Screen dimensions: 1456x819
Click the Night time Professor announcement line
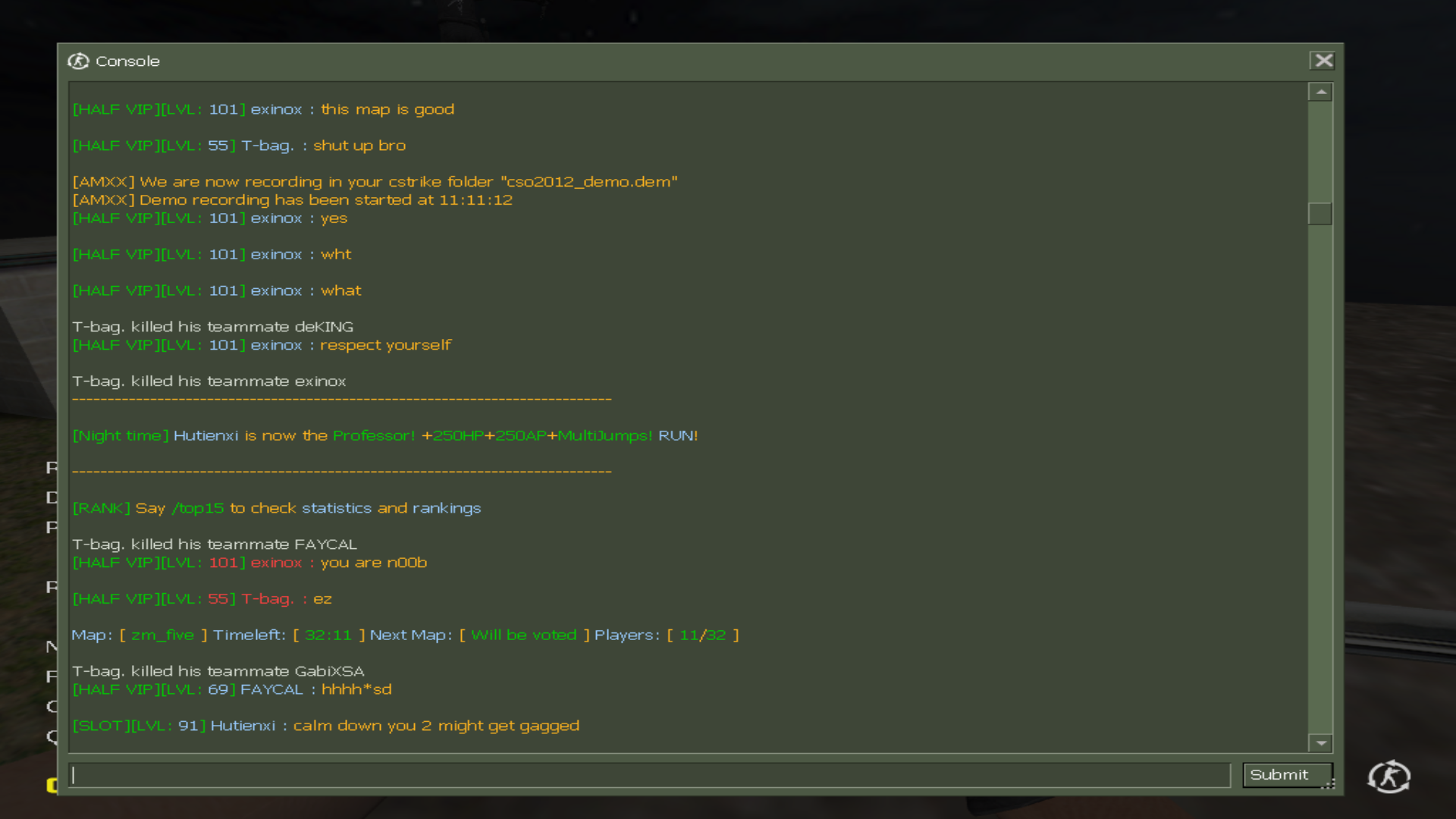[385, 435]
